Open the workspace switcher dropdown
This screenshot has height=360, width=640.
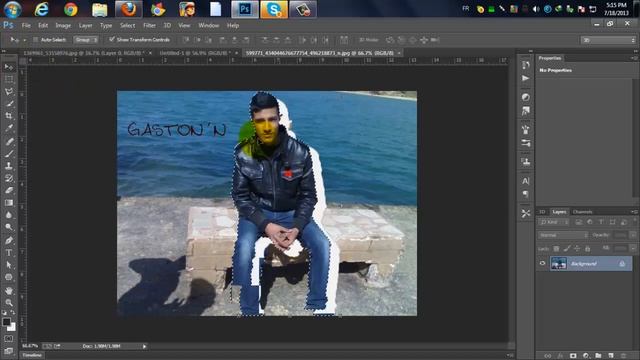pos(608,40)
